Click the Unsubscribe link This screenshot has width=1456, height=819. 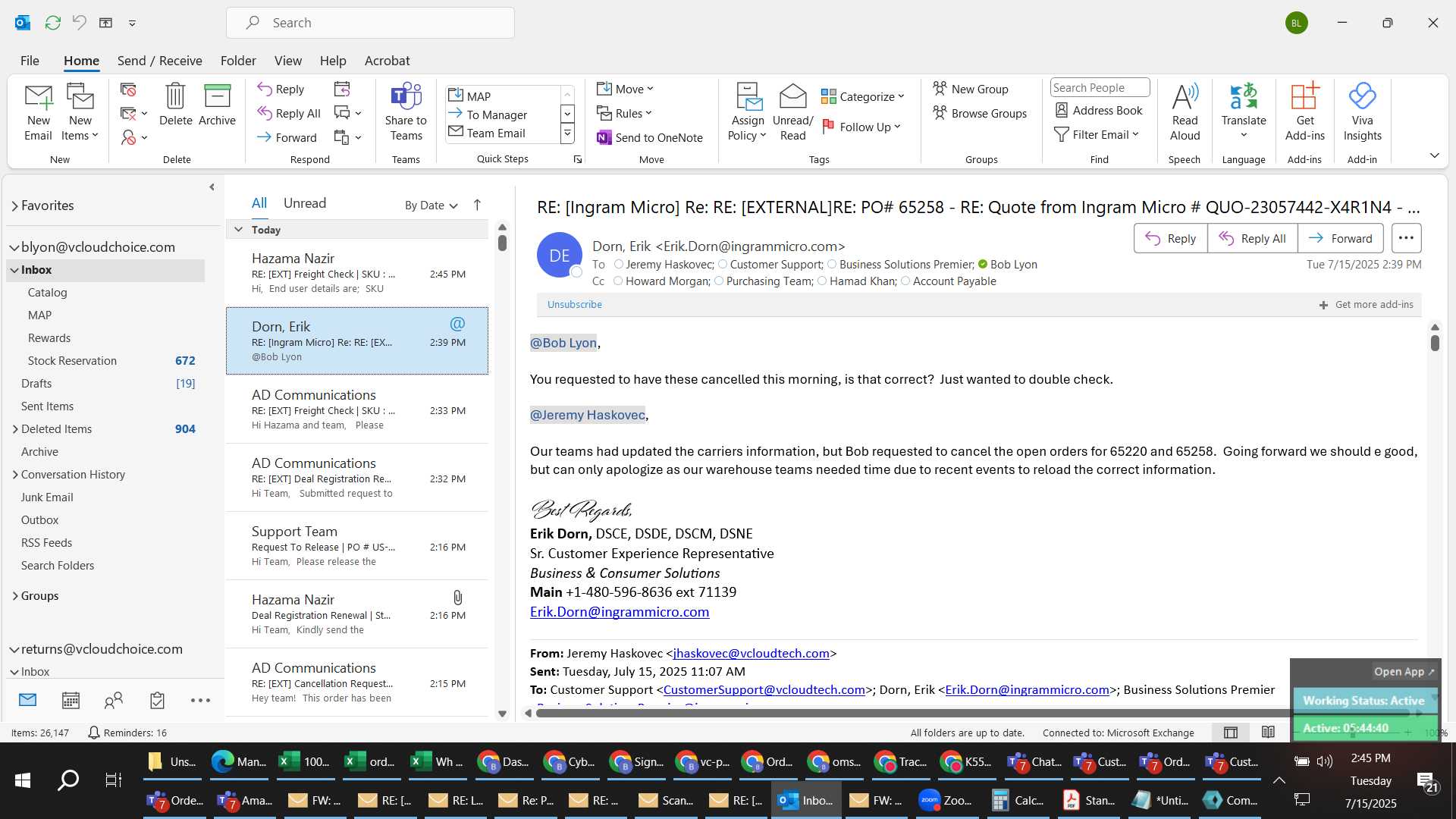pos(574,304)
